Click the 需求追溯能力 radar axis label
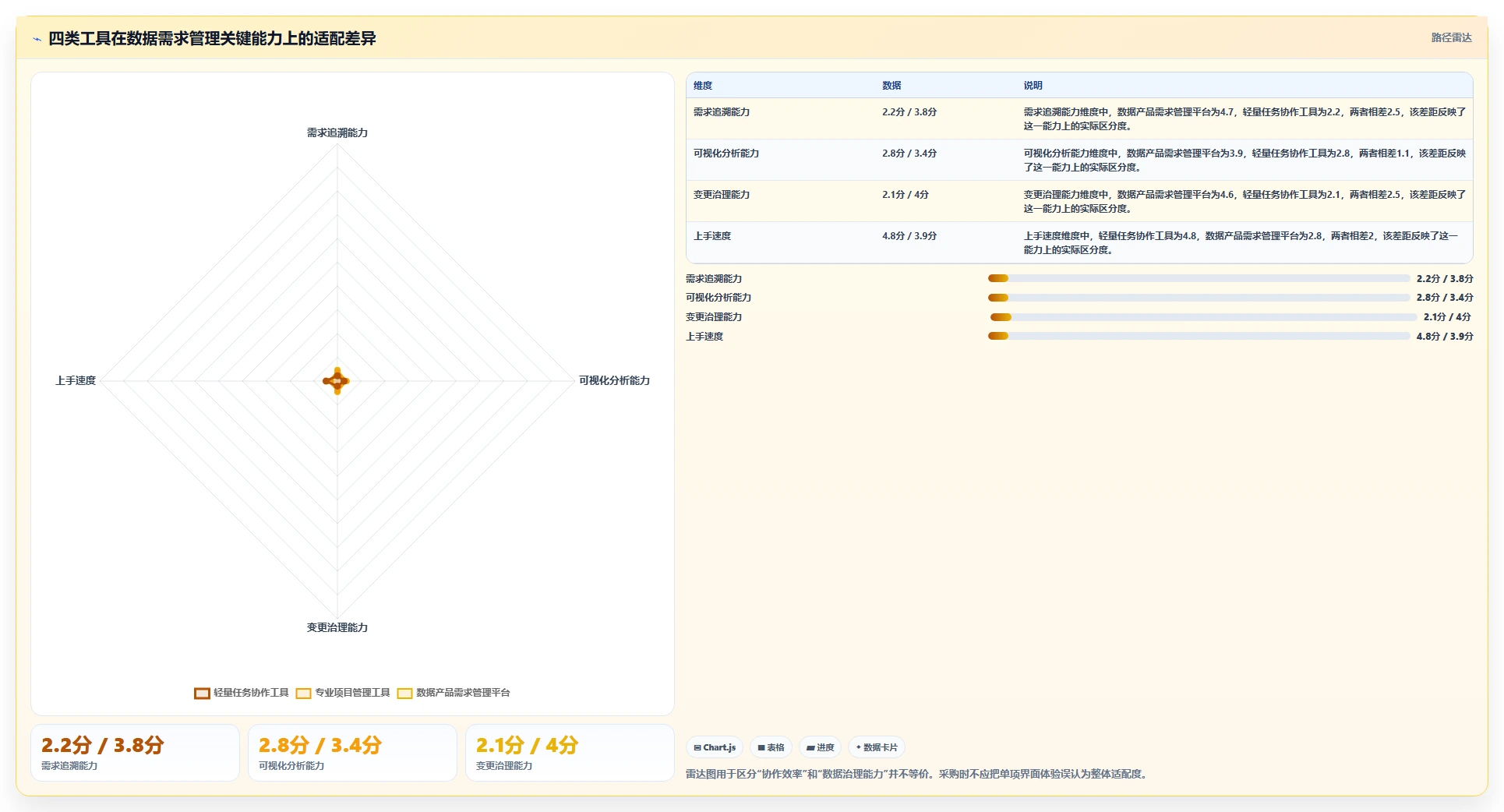Screen dimensions: 1504x812 (x=337, y=133)
